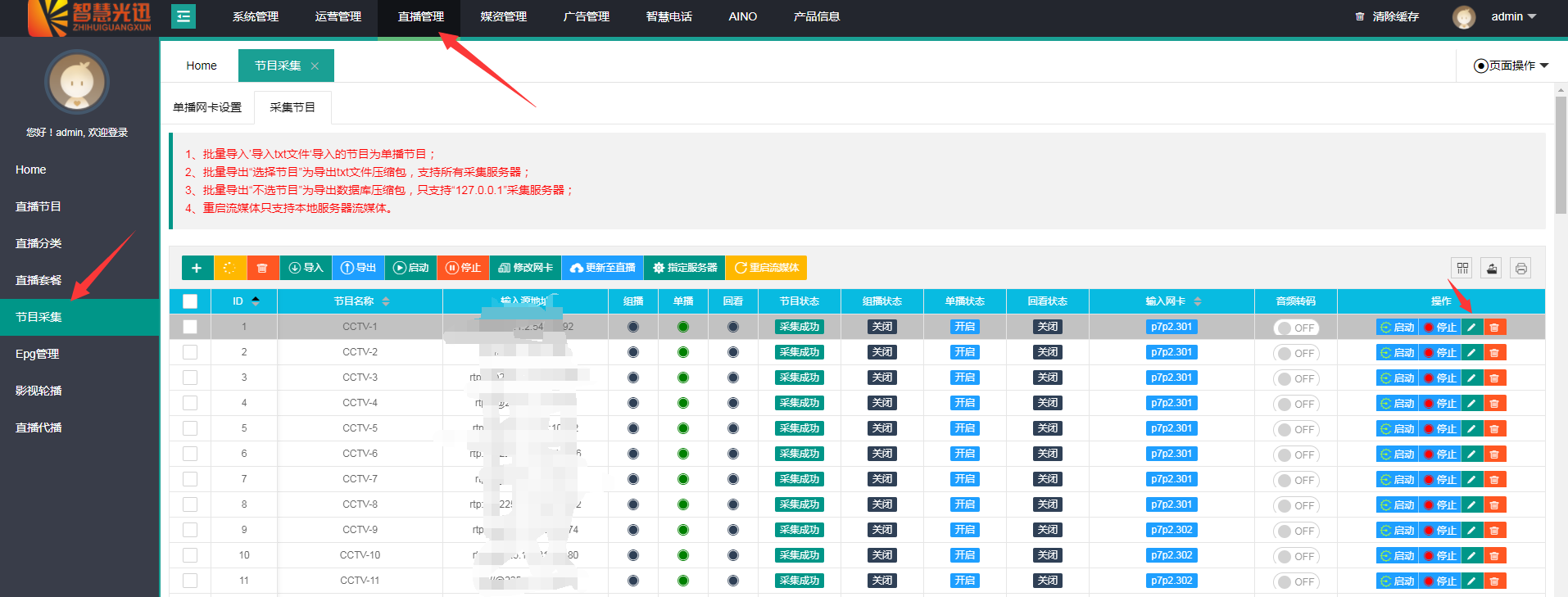This screenshot has width=1568, height=597.
Task: Check the checkbox for the CCTV-2 row
Action: tap(190, 352)
